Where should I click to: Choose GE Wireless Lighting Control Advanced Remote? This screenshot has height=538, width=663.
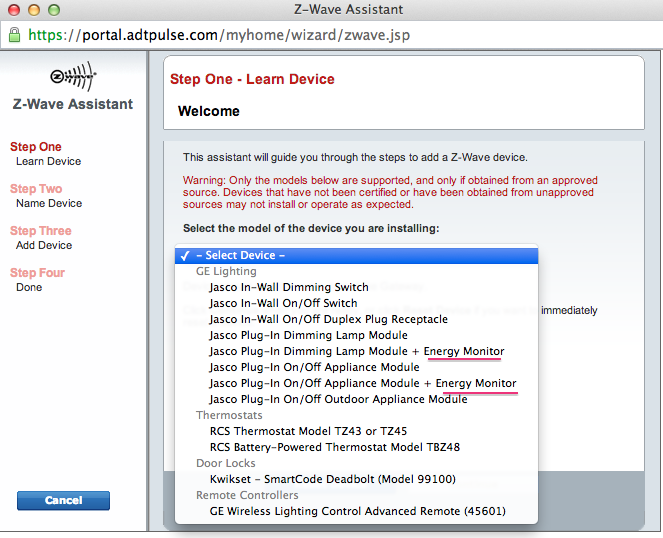point(356,511)
